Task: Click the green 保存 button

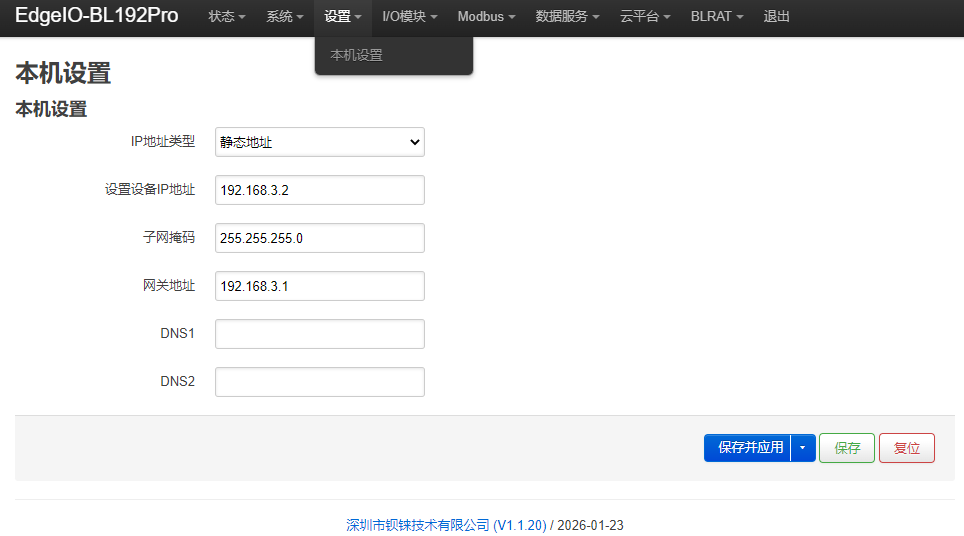Action: pyautogui.click(x=847, y=448)
